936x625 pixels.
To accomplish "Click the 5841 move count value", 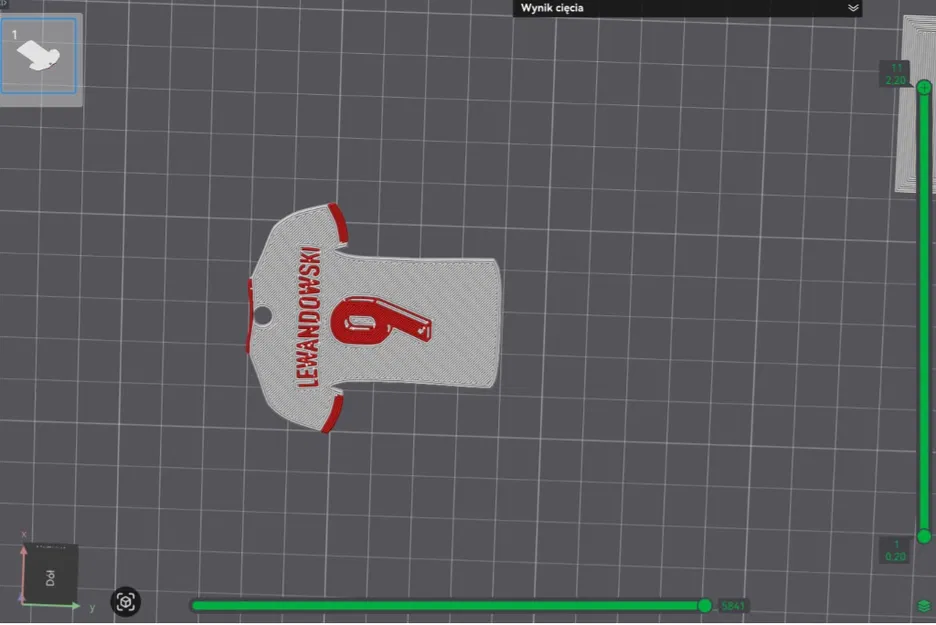I will pyautogui.click(x=732, y=606).
